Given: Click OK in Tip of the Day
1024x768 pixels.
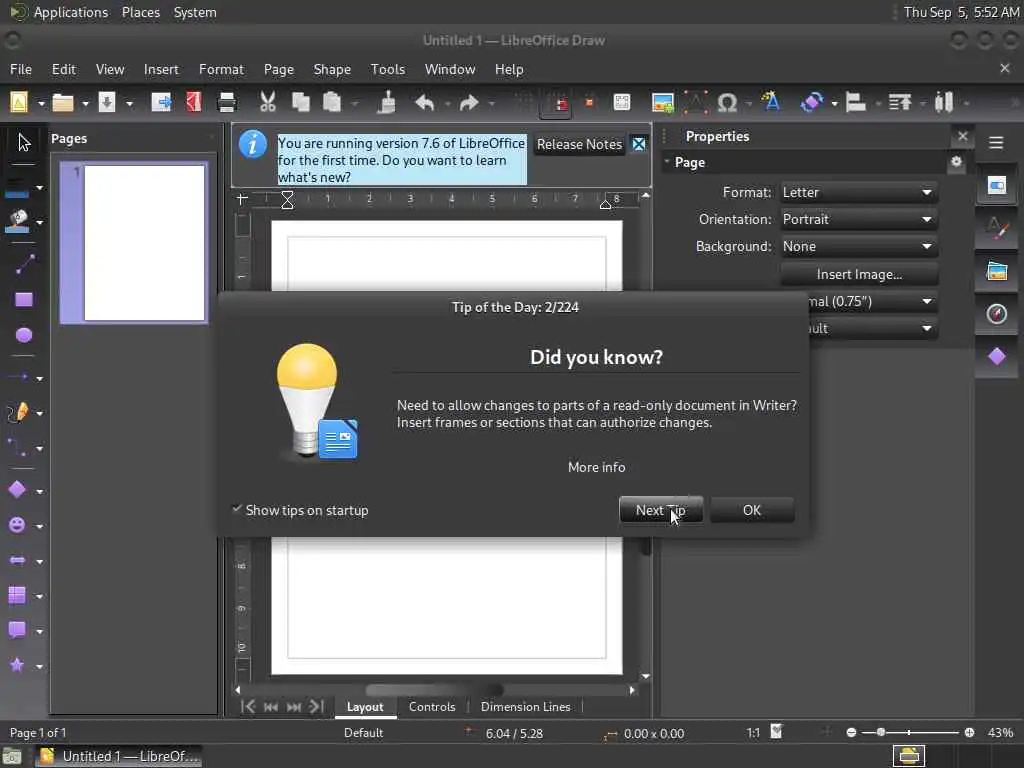Looking at the screenshot, I should point(752,510).
